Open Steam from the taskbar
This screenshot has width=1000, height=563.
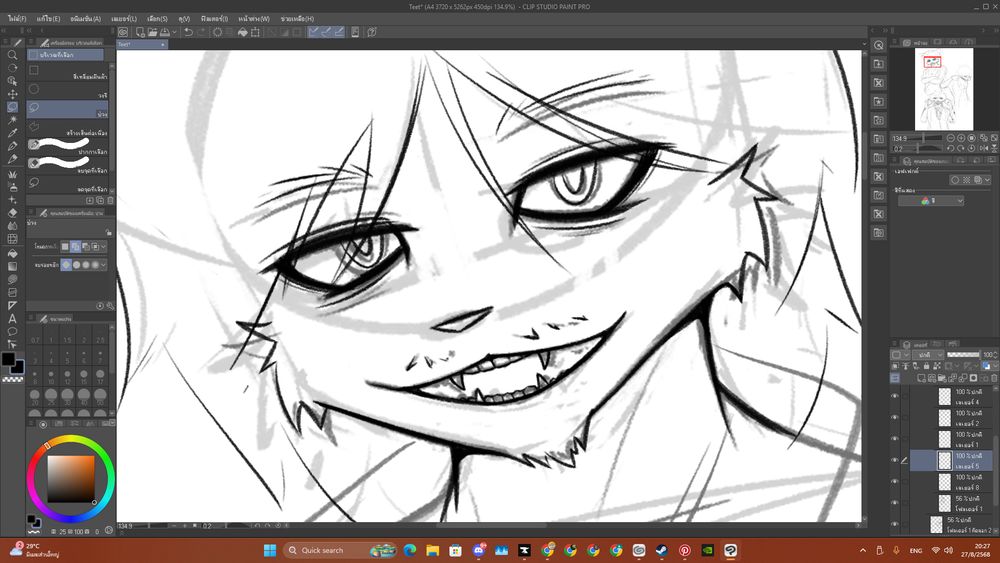point(661,550)
